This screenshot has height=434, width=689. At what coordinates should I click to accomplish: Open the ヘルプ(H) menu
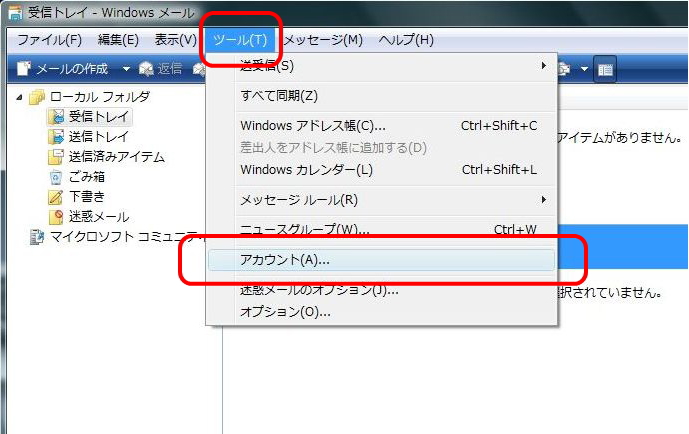pos(406,40)
